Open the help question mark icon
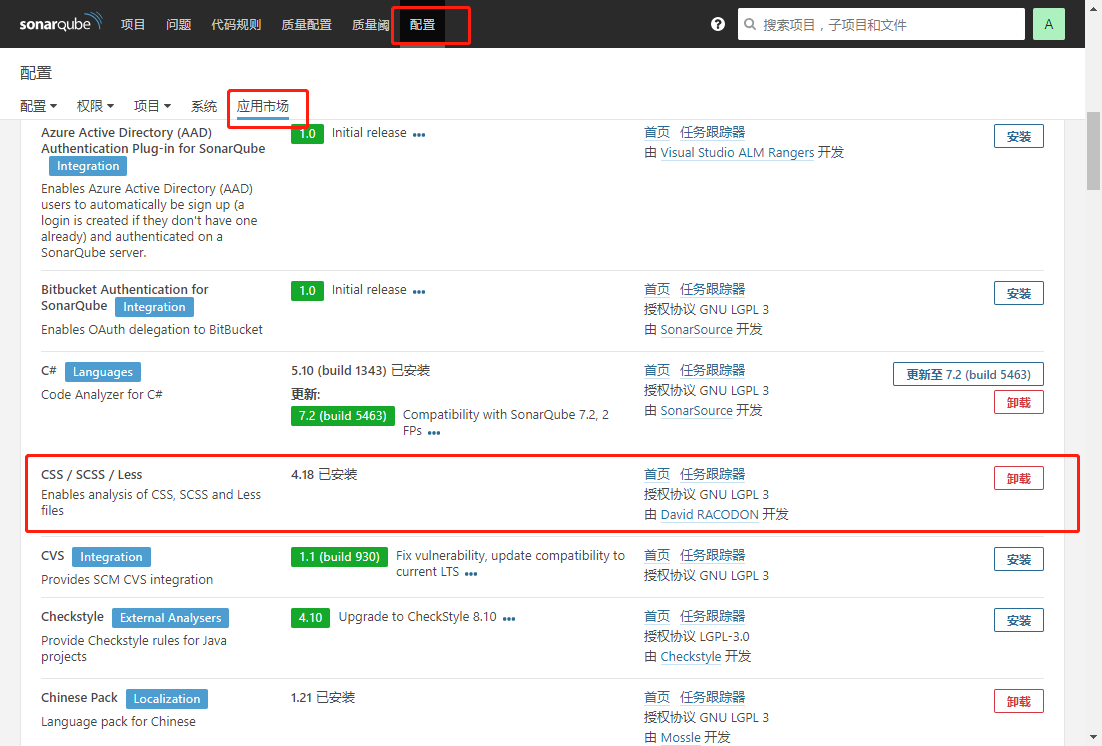This screenshot has height=746, width=1102. pyautogui.click(x=717, y=24)
